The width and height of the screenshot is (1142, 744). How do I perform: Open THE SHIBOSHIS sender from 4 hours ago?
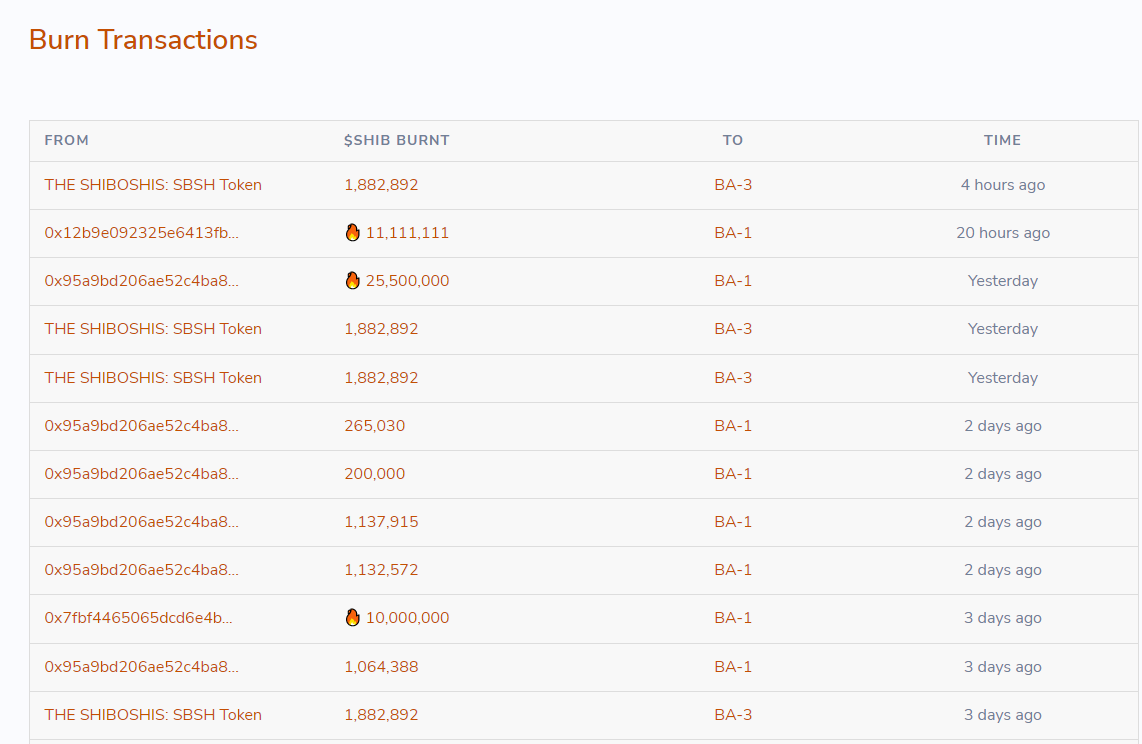[153, 185]
